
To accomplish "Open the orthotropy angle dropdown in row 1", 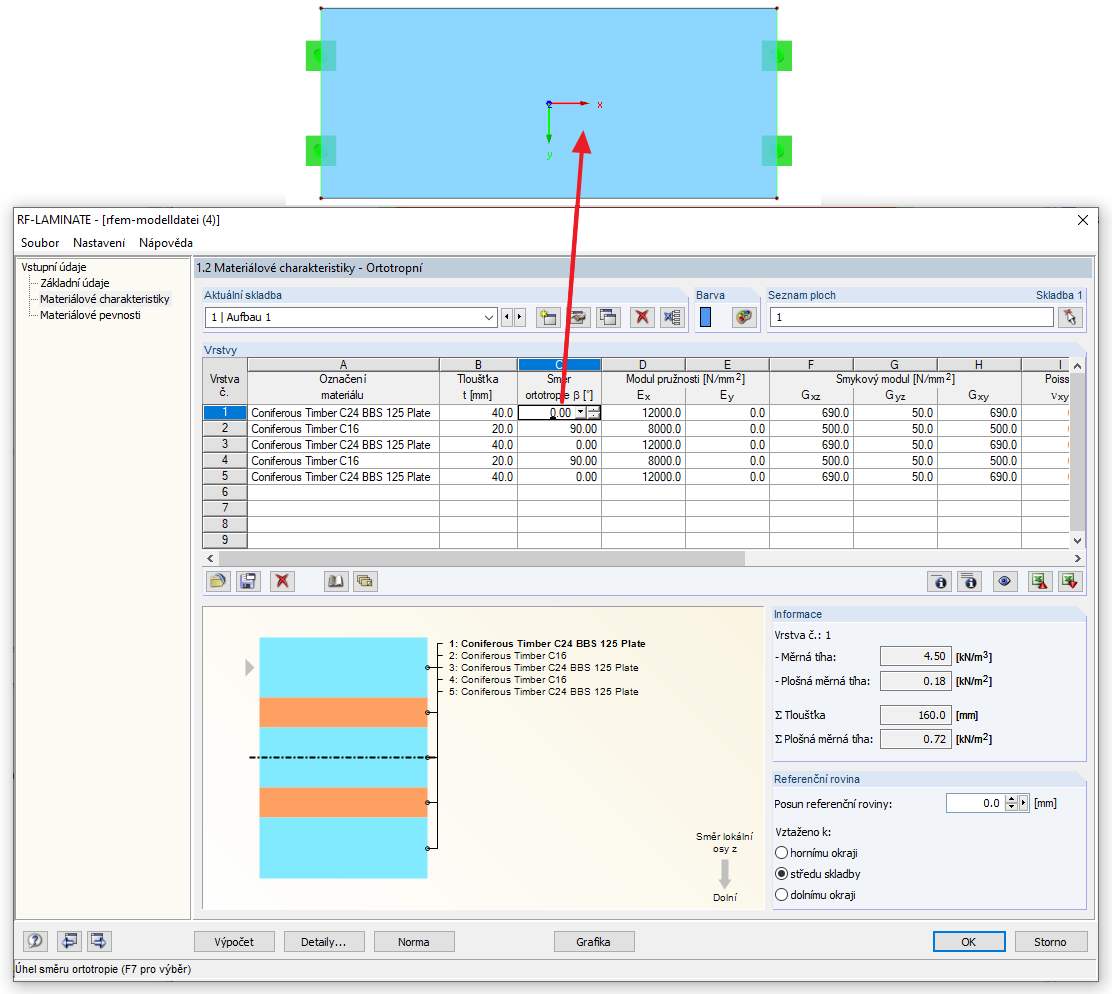I will [x=580, y=413].
